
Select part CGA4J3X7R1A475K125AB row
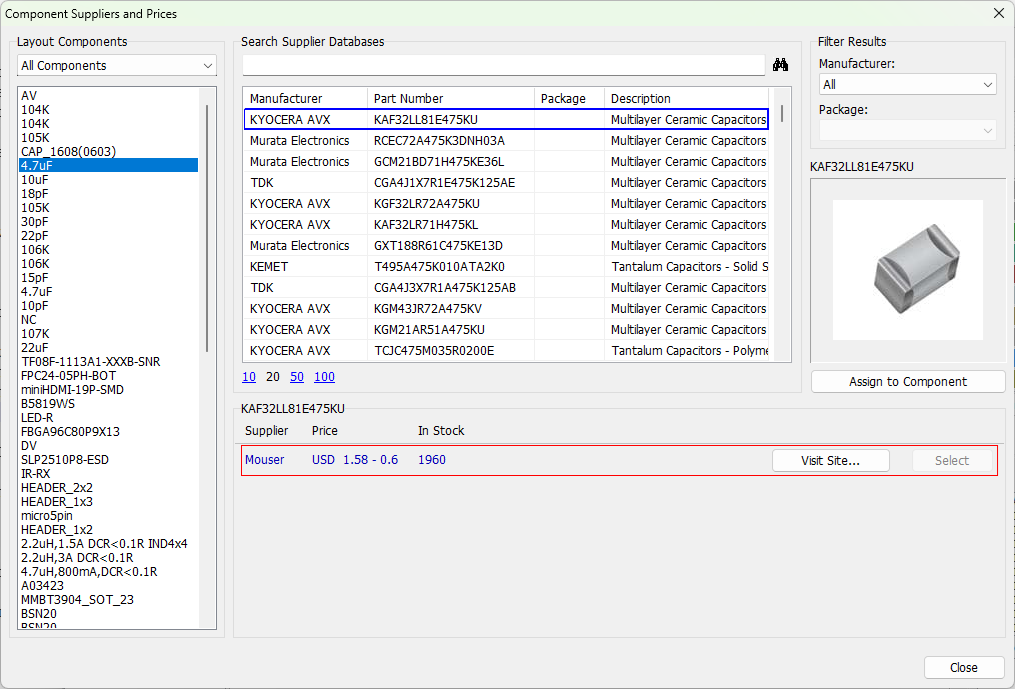point(506,288)
